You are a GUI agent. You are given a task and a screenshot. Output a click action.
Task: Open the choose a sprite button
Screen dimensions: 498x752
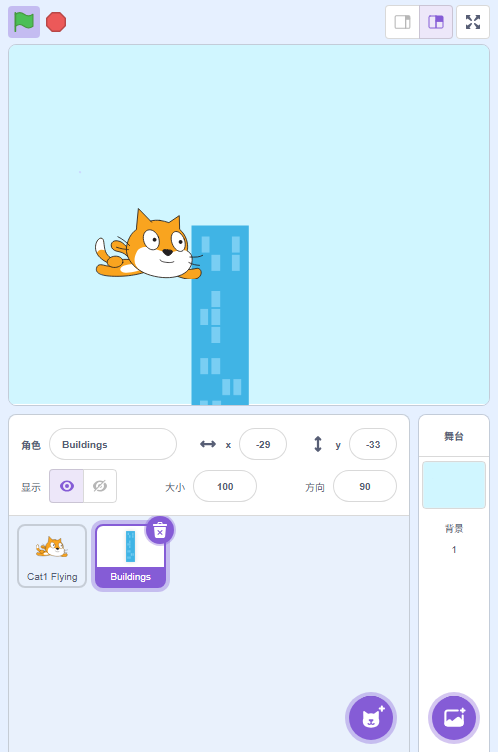click(371, 718)
